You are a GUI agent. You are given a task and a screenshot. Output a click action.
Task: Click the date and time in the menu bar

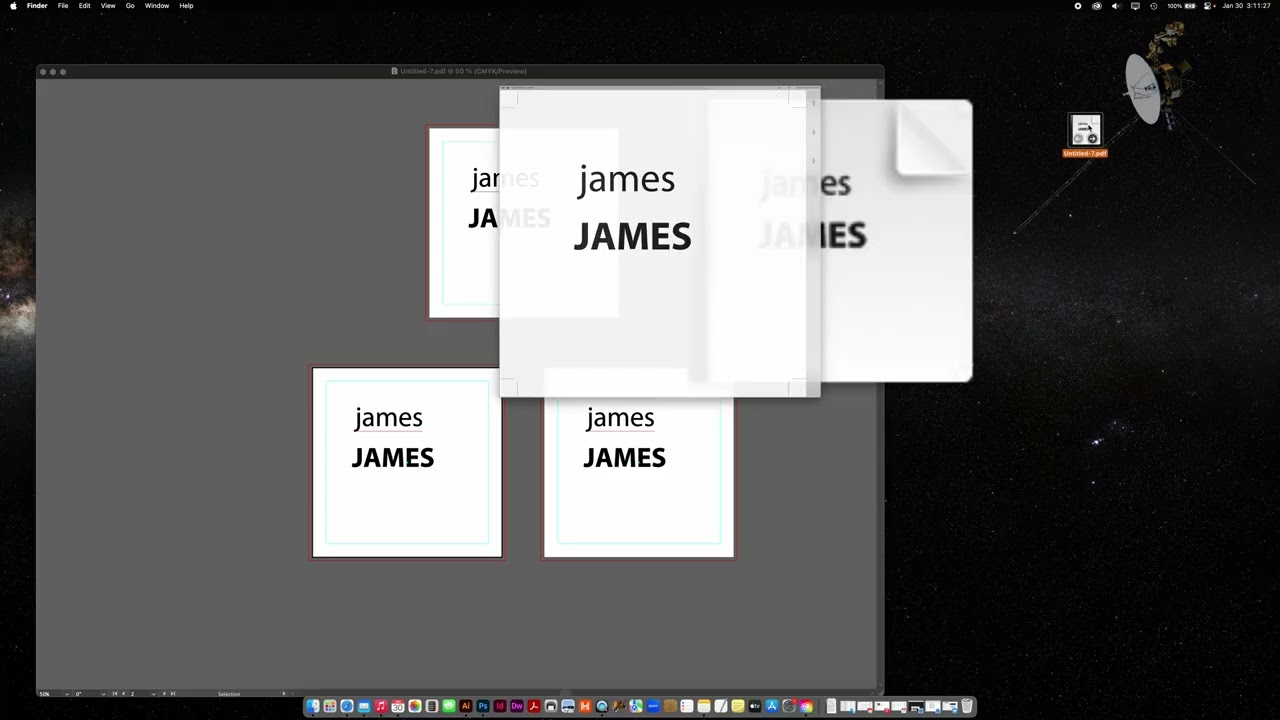click(1246, 6)
